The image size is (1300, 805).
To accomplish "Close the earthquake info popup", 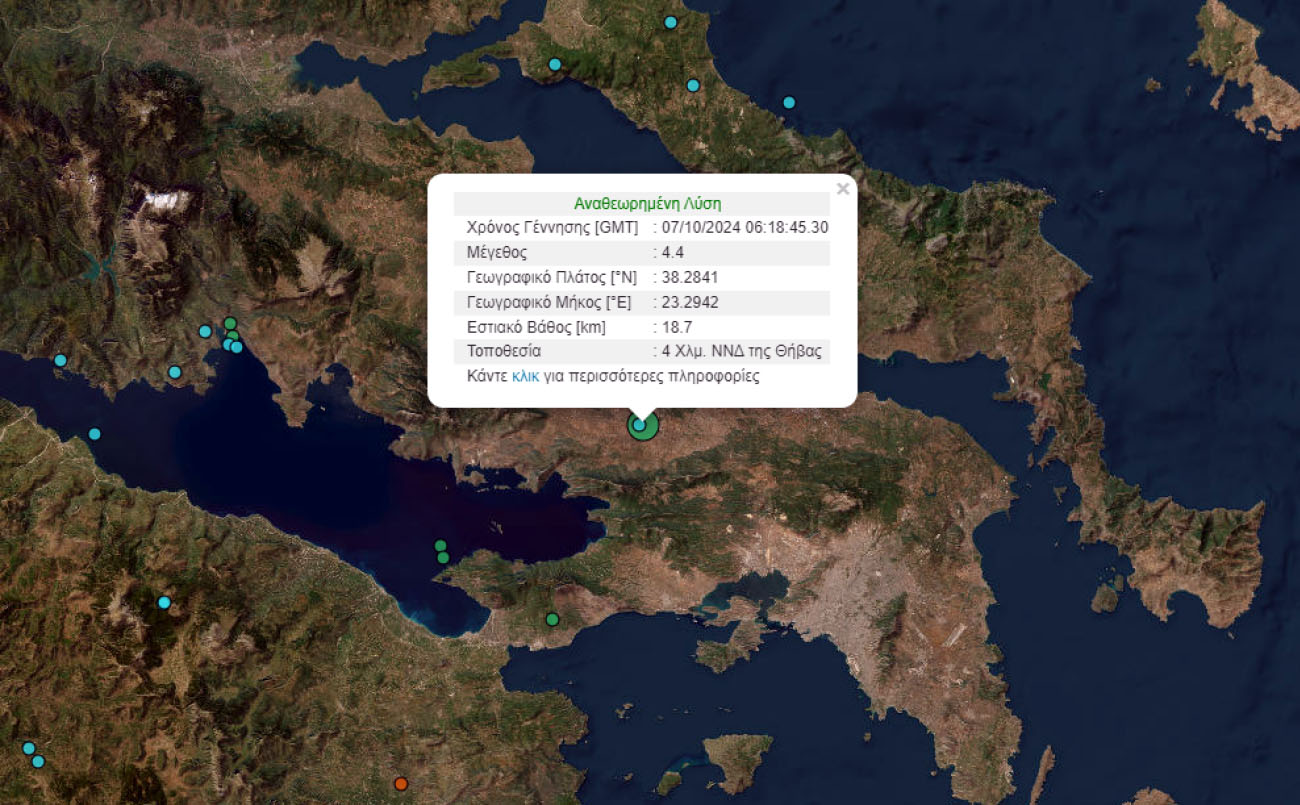I will 842,188.
